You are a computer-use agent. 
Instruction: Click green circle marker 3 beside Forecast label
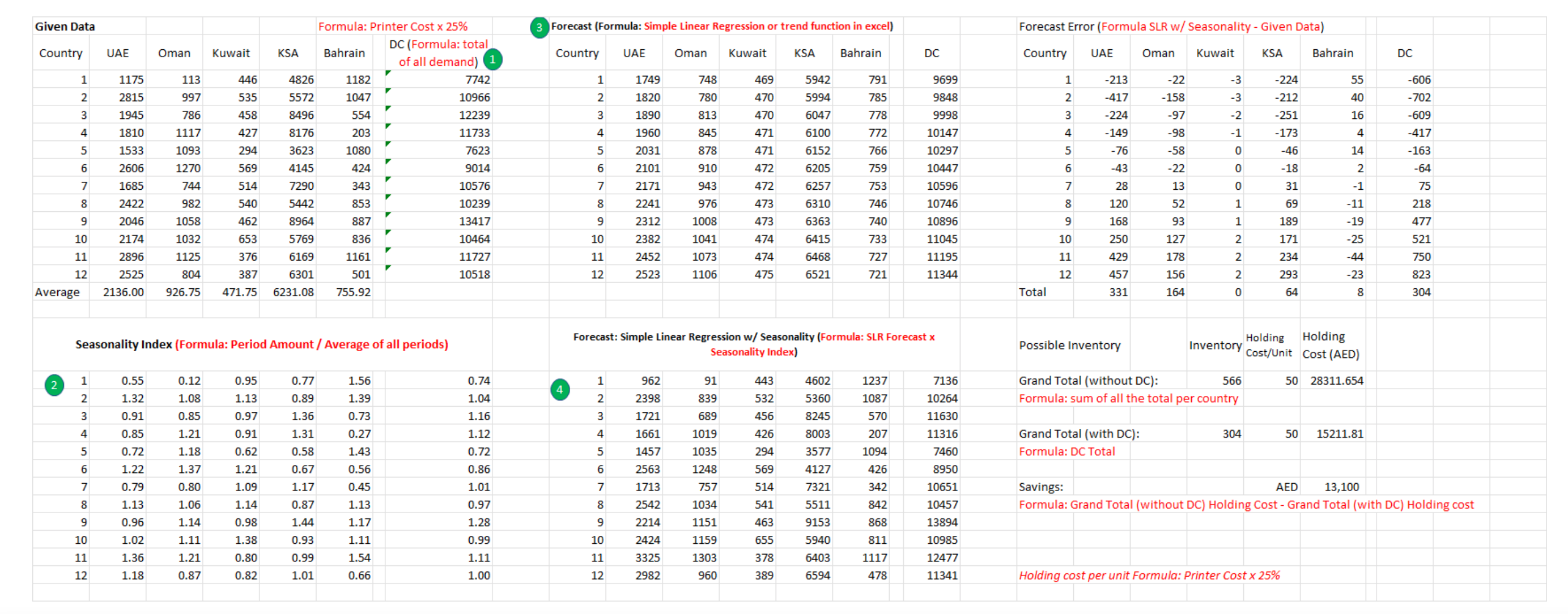tap(539, 28)
